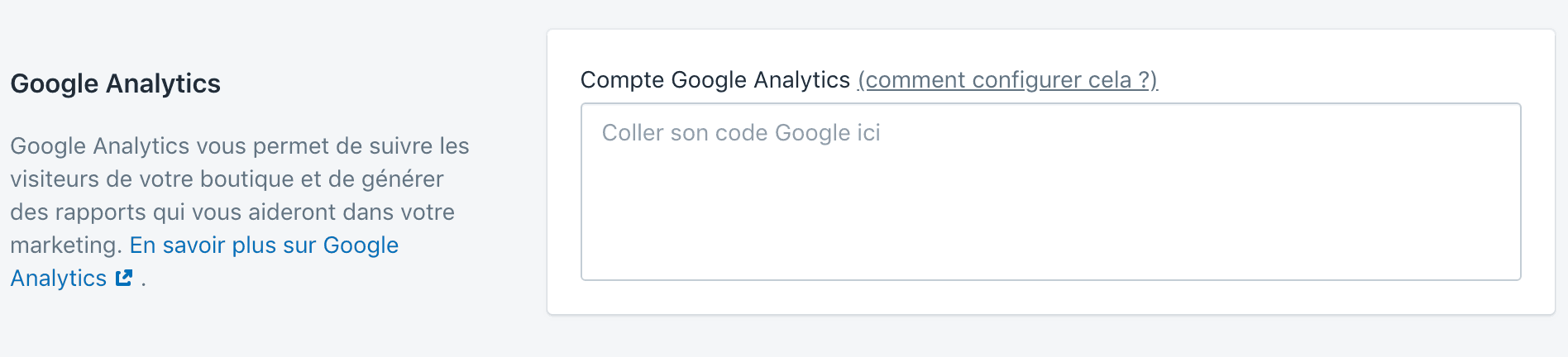The height and width of the screenshot is (357, 1568).
Task: Click the external link icon after Analytics
Action: click(x=124, y=278)
